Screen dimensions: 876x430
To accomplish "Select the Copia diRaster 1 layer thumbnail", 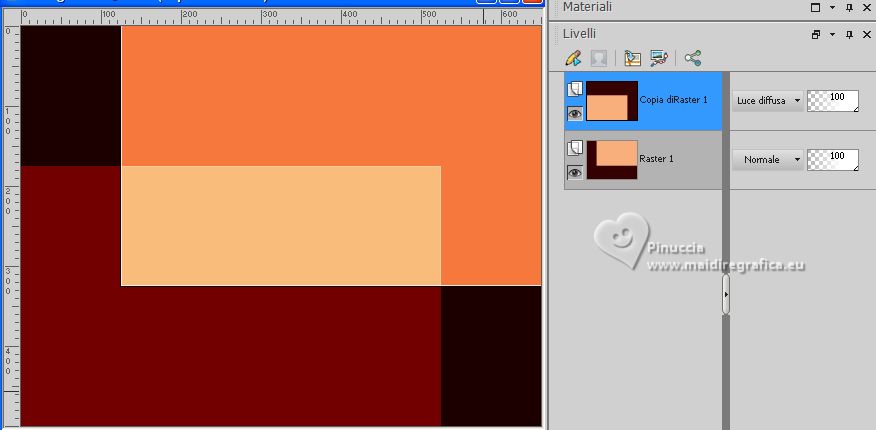I will coord(612,101).
